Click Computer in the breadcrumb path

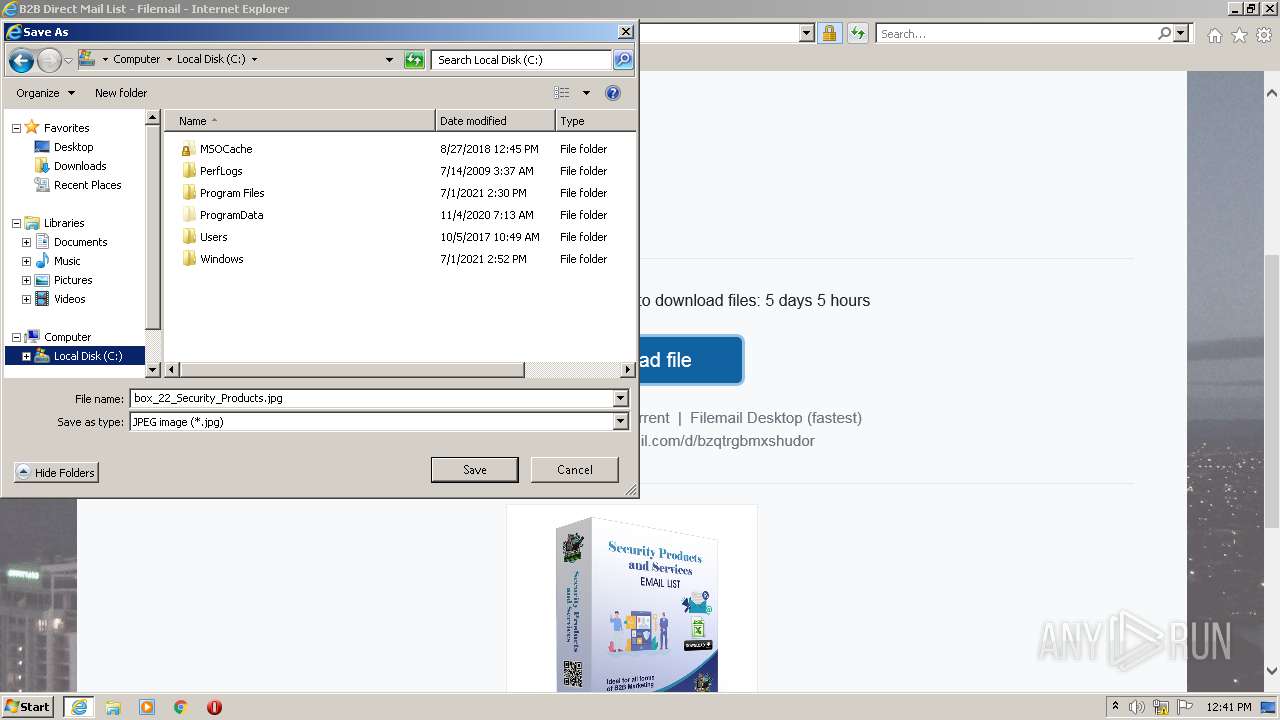pos(136,60)
